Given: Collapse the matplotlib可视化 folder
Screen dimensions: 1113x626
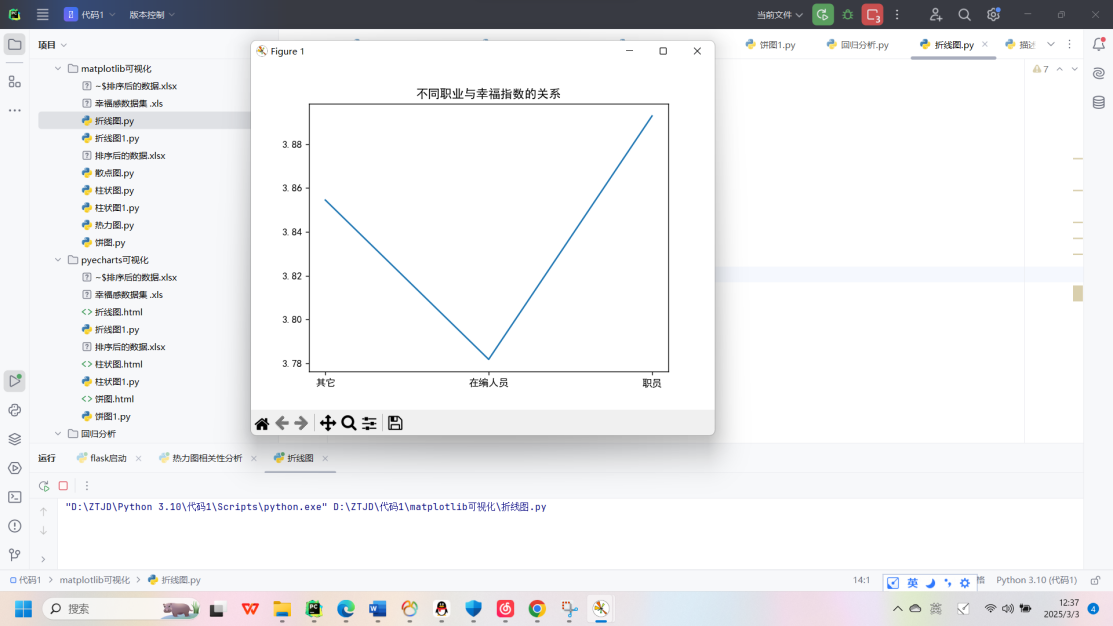Looking at the screenshot, I should pyautogui.click(x=58, y=69).
